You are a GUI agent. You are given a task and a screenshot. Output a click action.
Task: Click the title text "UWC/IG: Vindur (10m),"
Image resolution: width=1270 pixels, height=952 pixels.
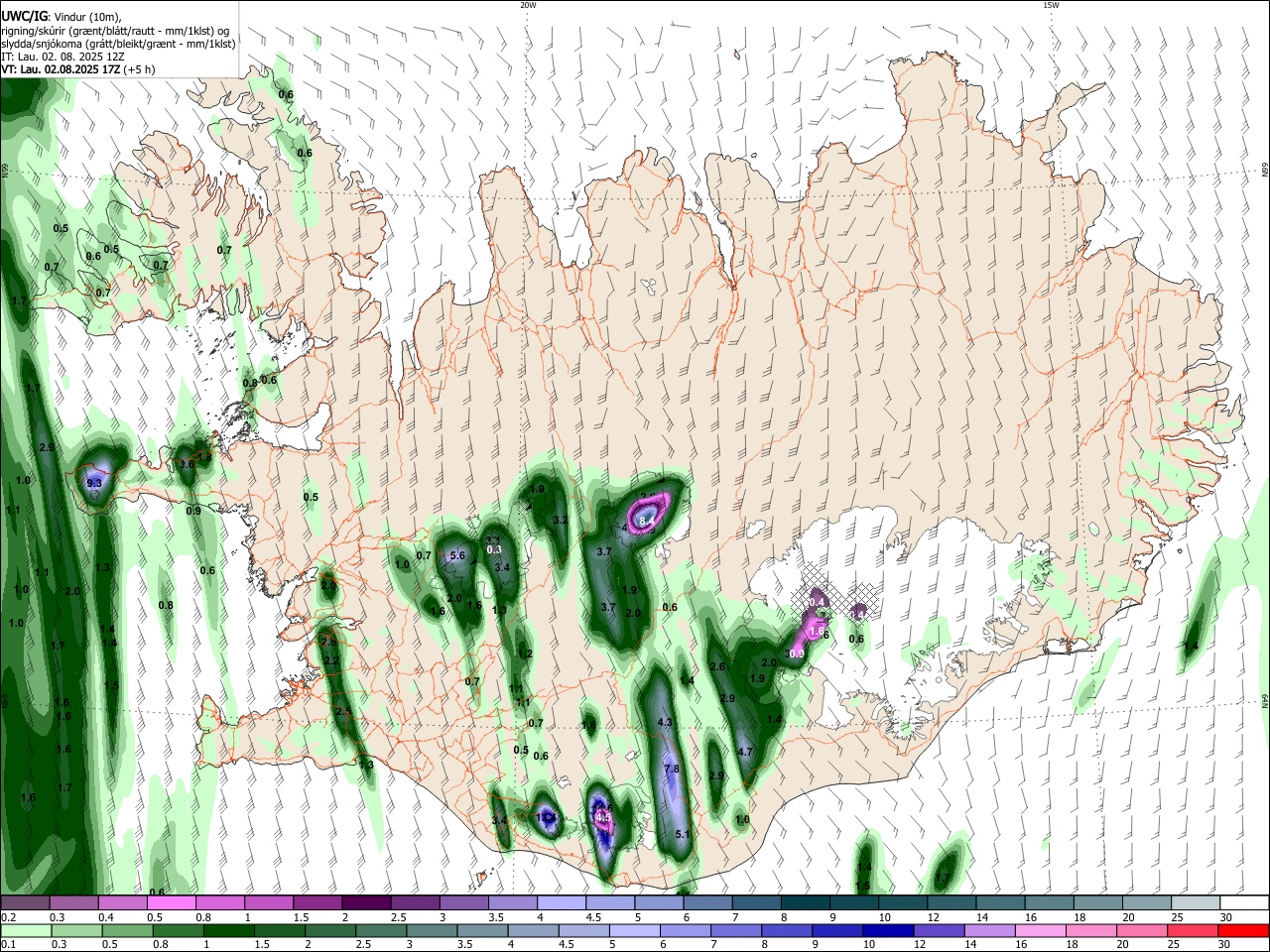tap(61, 16)
